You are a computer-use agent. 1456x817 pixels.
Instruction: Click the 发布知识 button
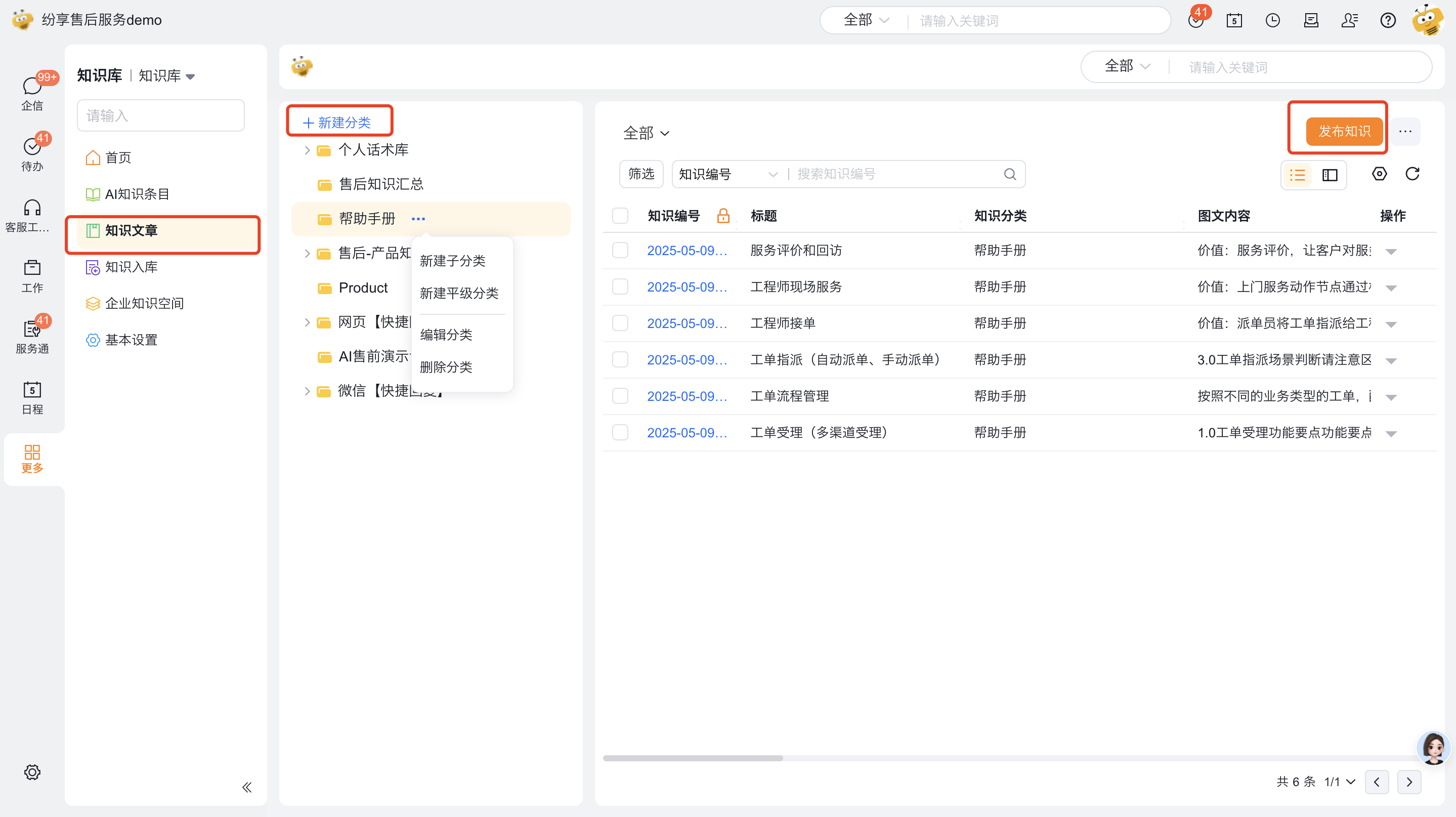coord(1344,132)
